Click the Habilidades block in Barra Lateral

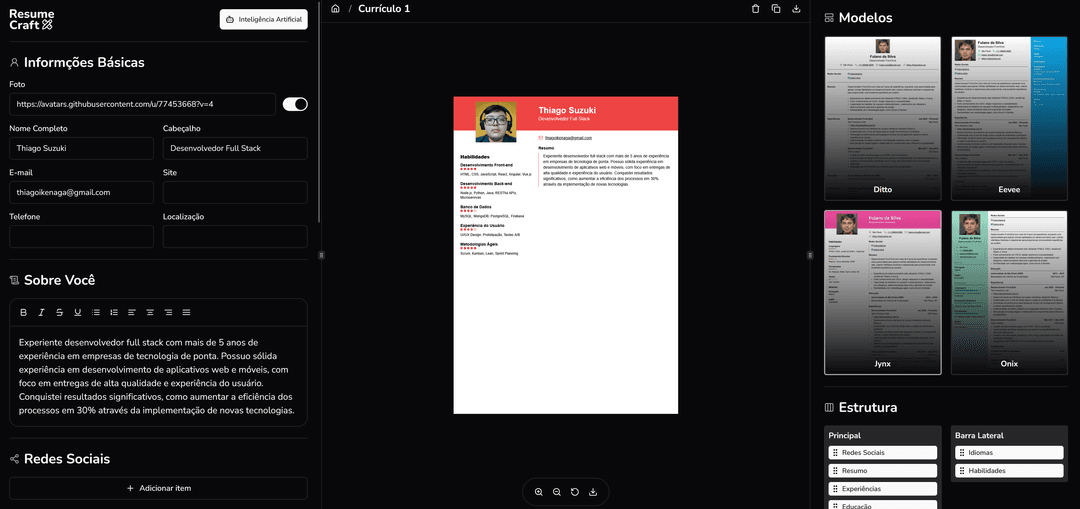[1009, 471]
